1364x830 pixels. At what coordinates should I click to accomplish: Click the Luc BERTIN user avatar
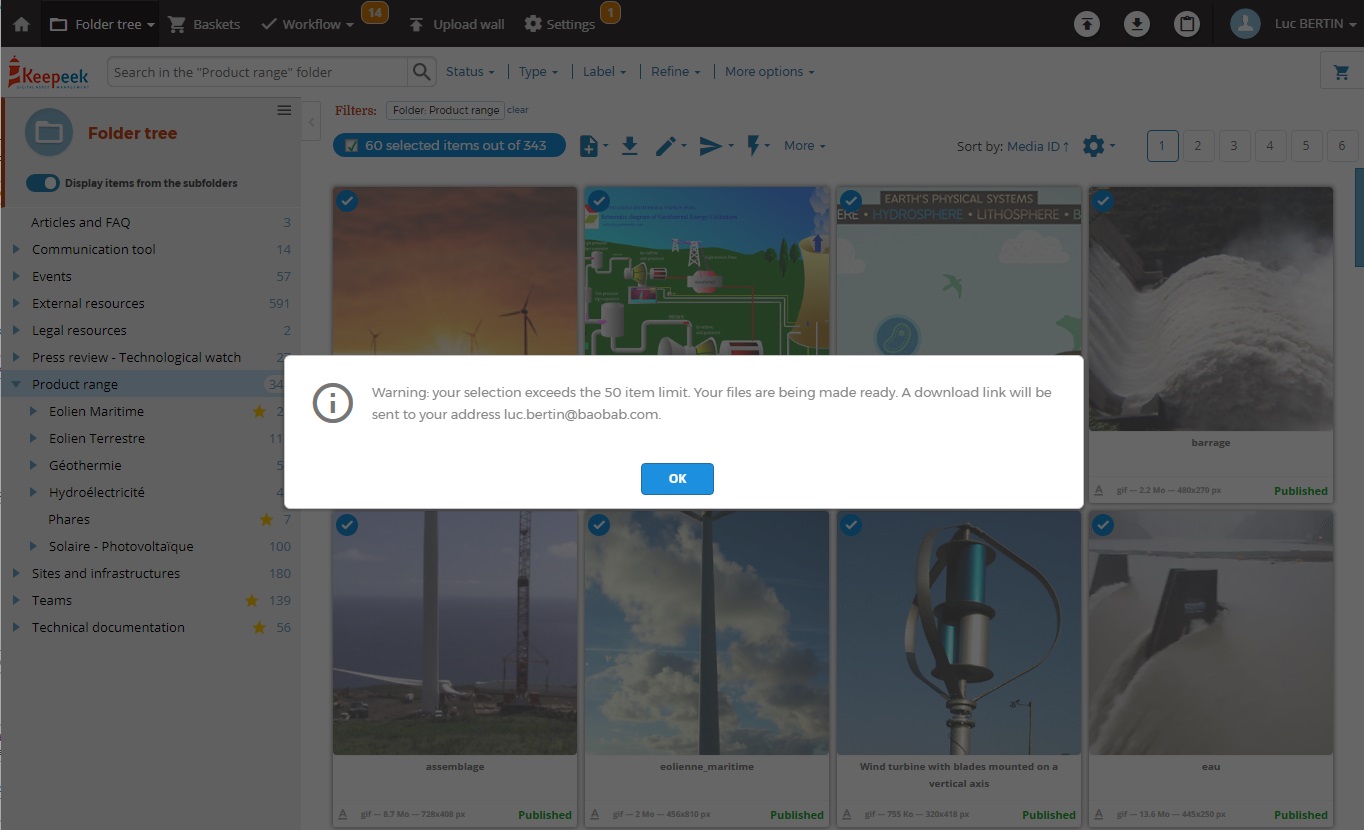click(x=1245, y=24)
